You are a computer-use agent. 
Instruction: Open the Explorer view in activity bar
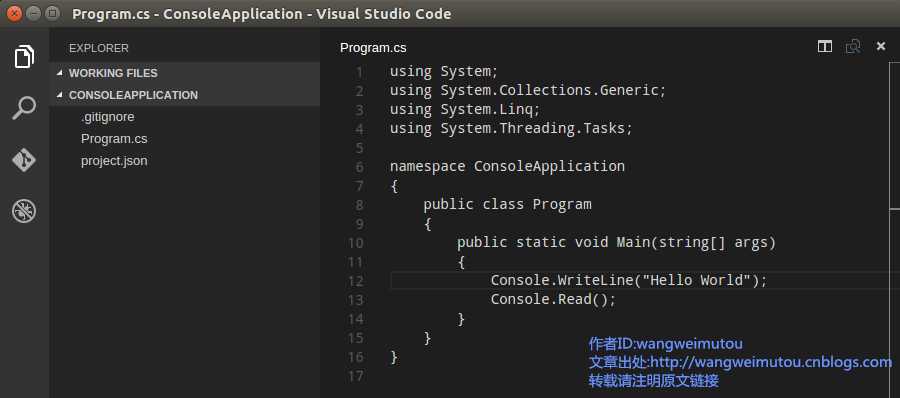24,56
